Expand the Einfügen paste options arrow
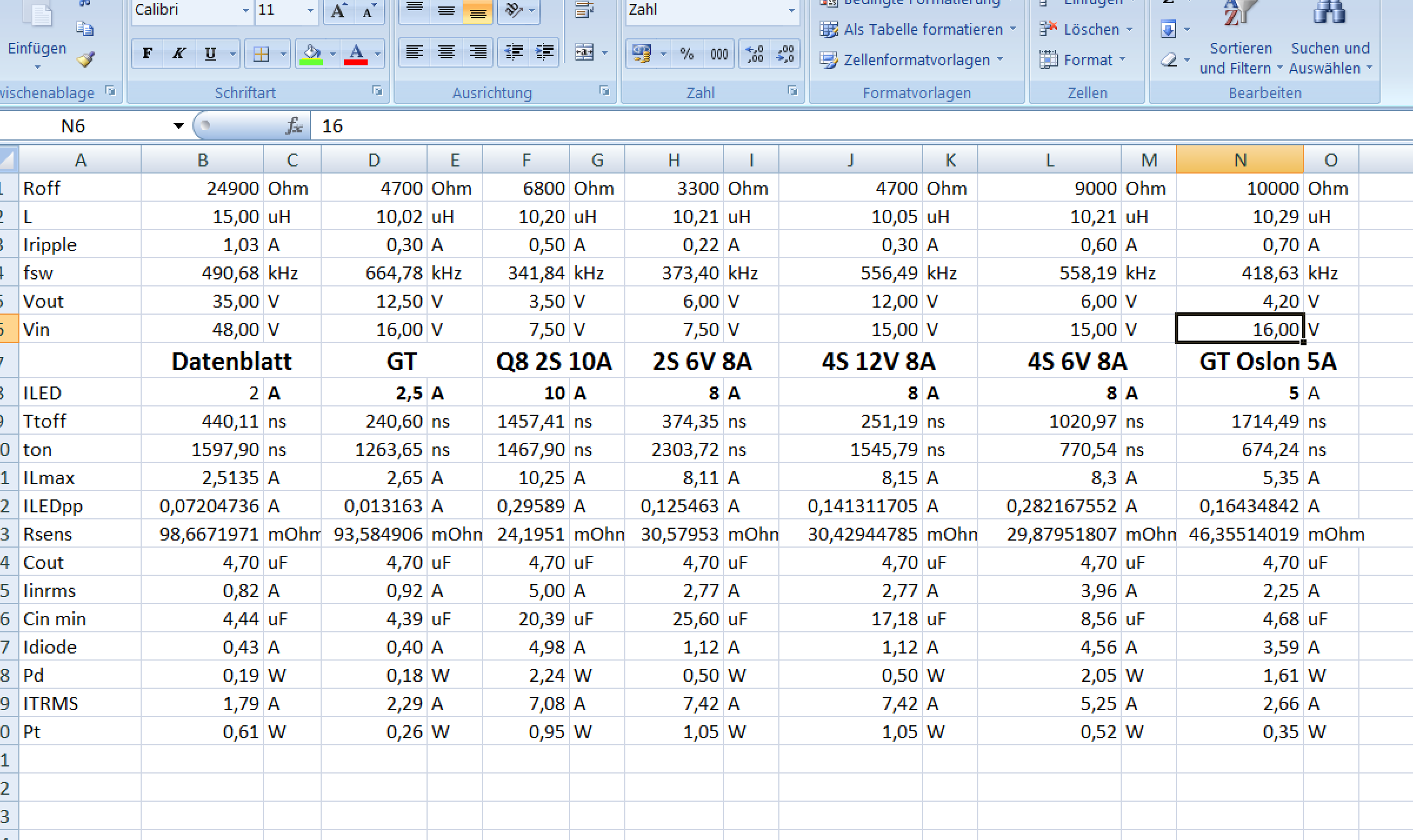Image resolution: width=1413 pixels, height=840 pixels. (37, 67)
